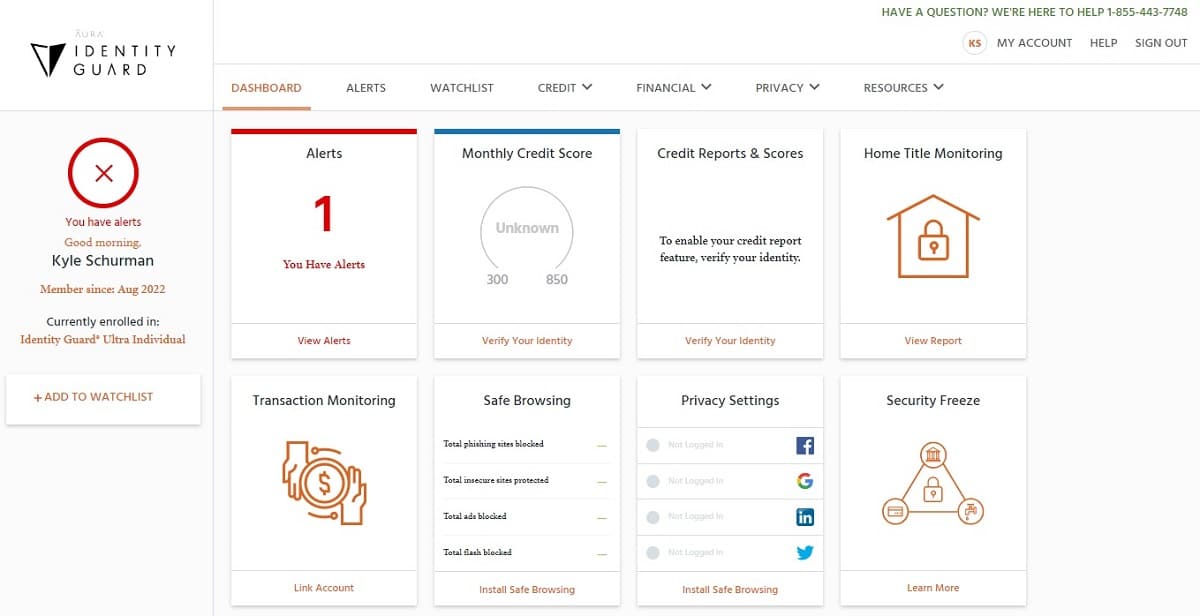The image size is (1200, 616).
Task: Sign out of the account
Action: [1161, 43]
